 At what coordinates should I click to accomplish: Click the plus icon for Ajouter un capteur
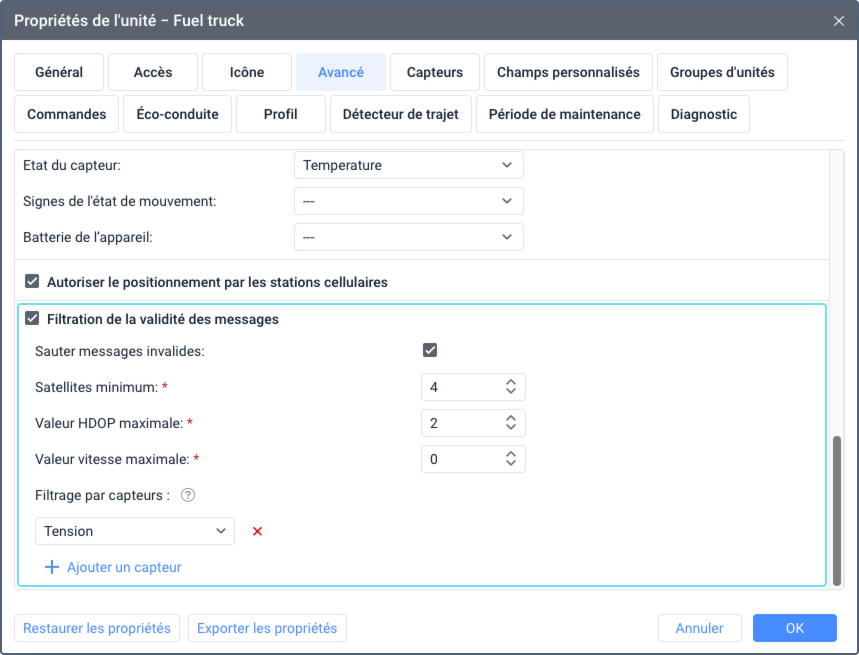coord(52,567)
